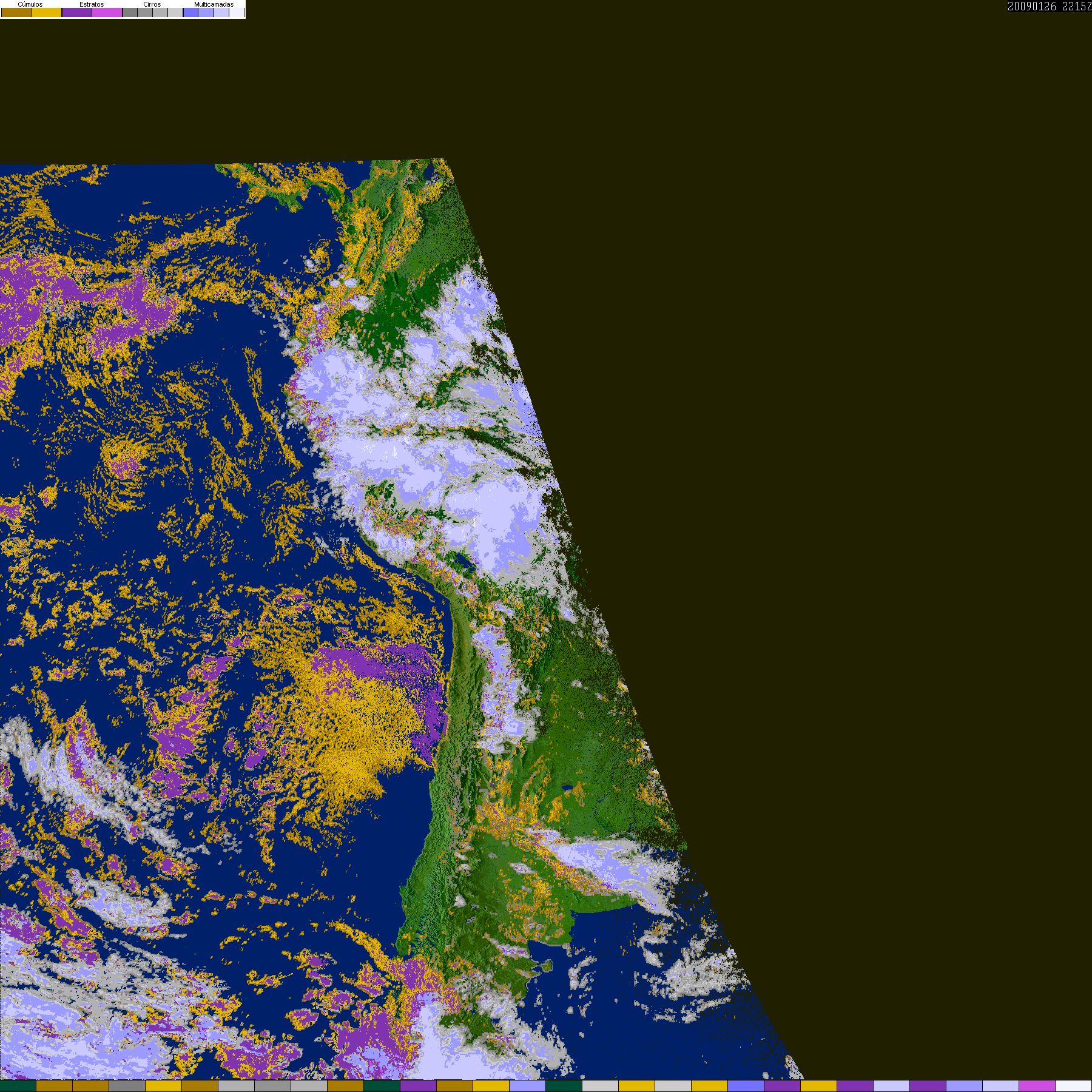Screen dimensions: 1092x1092
Task: Click the magenta cell in the bottom color strip
Action: [x=1037, y=1086]
